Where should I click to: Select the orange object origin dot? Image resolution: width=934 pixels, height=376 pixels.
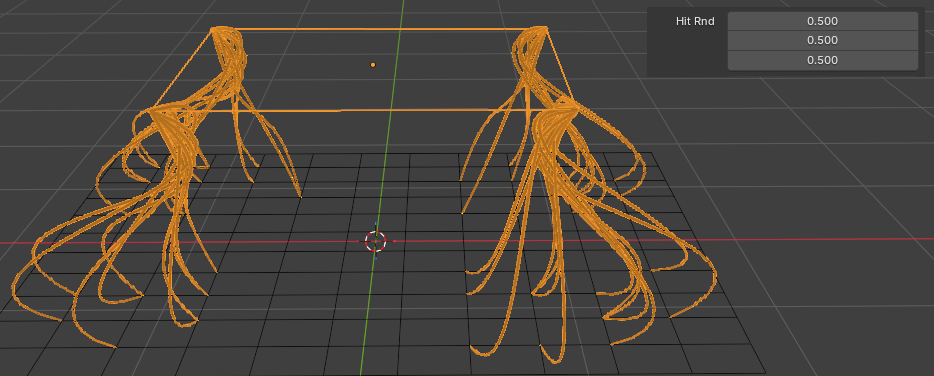pyautogui.click(x=373, y=64)
